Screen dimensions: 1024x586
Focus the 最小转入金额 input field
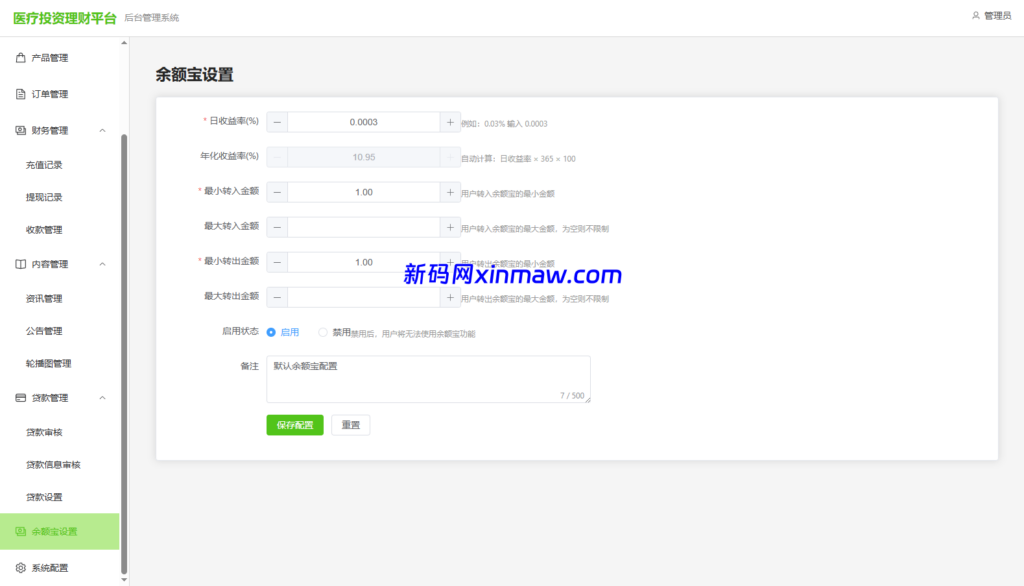pos(364,192)
